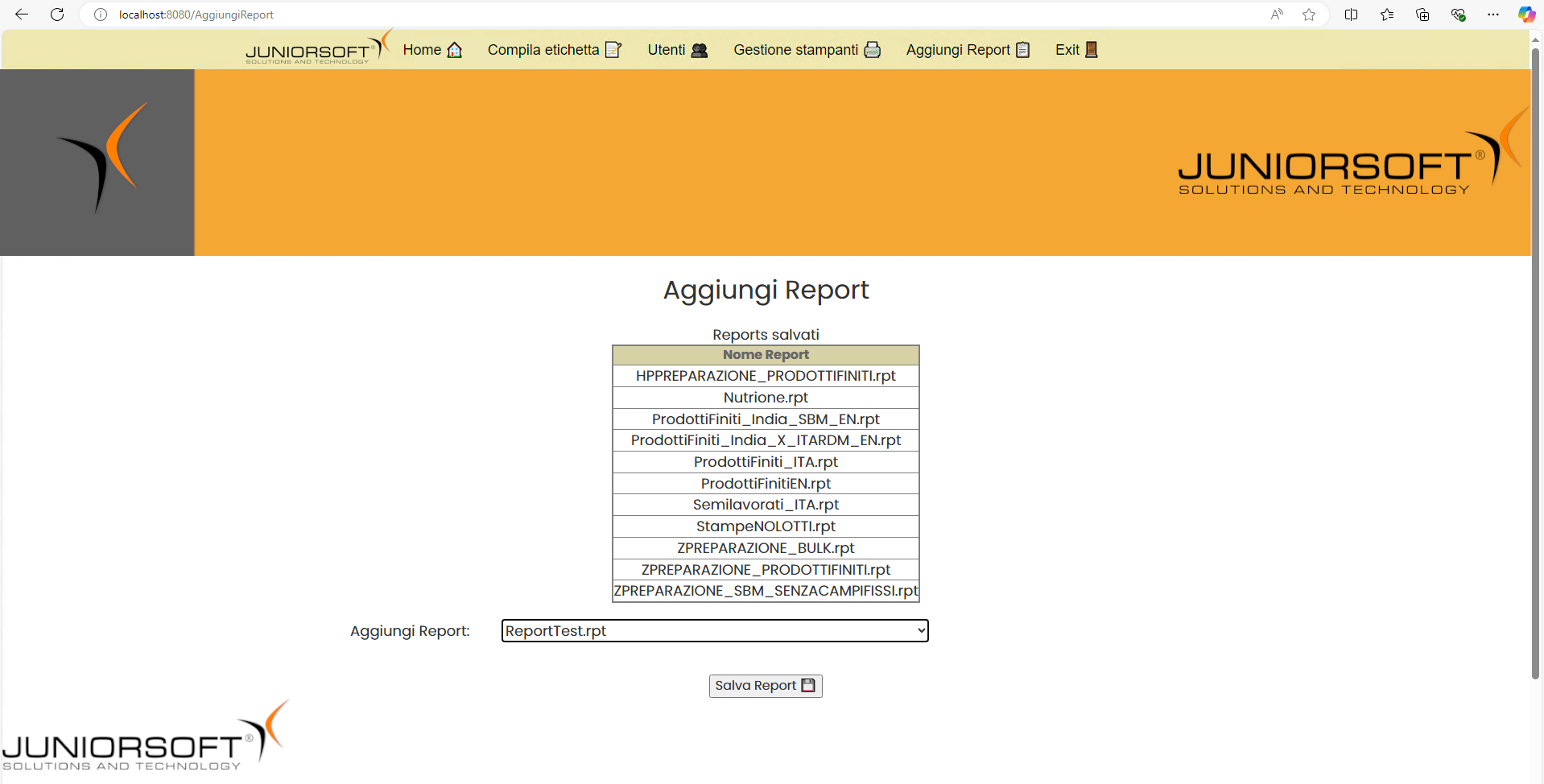Open Aggiungi Report menu item
The height and width of the screenshot is (784, 1544).
[968, 50]
